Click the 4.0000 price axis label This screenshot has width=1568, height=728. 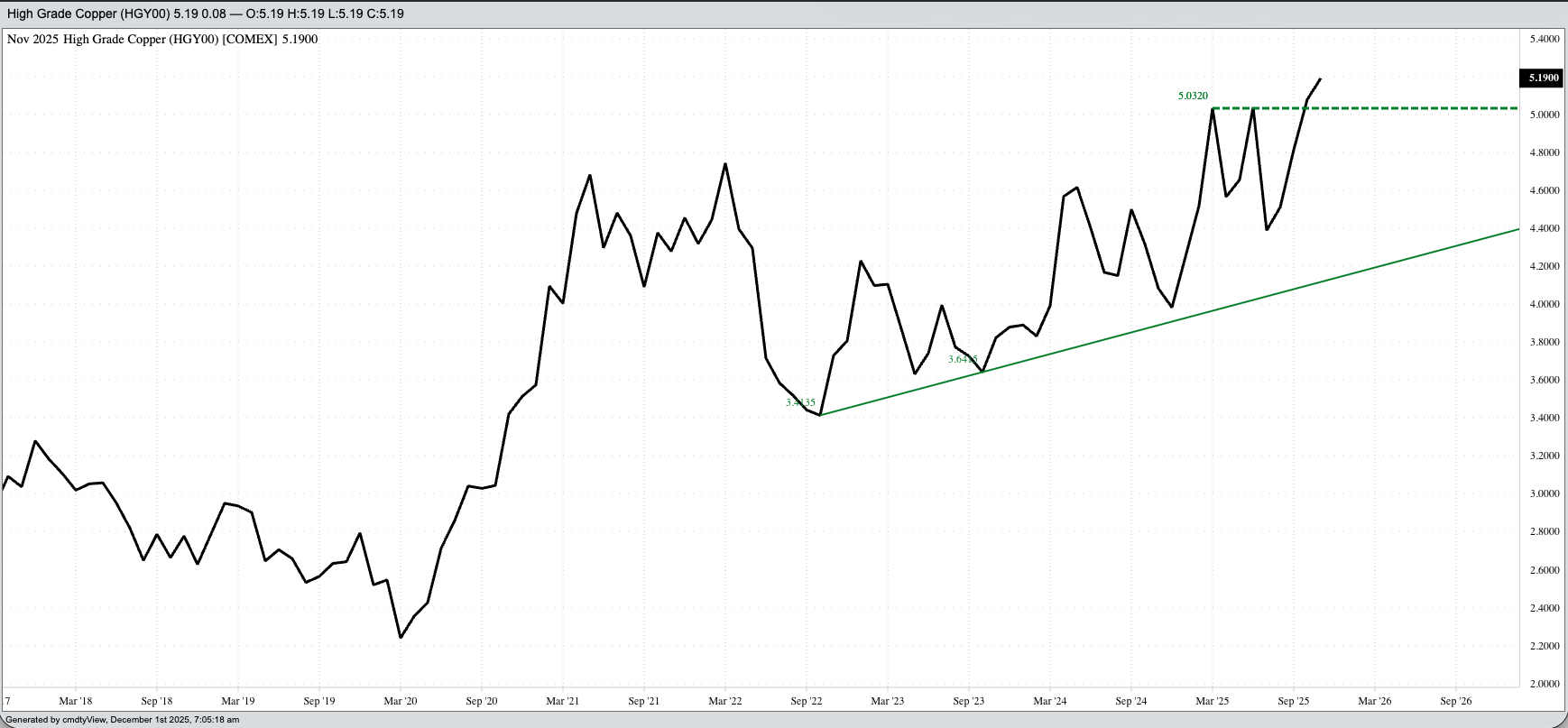coord(1544,304)
